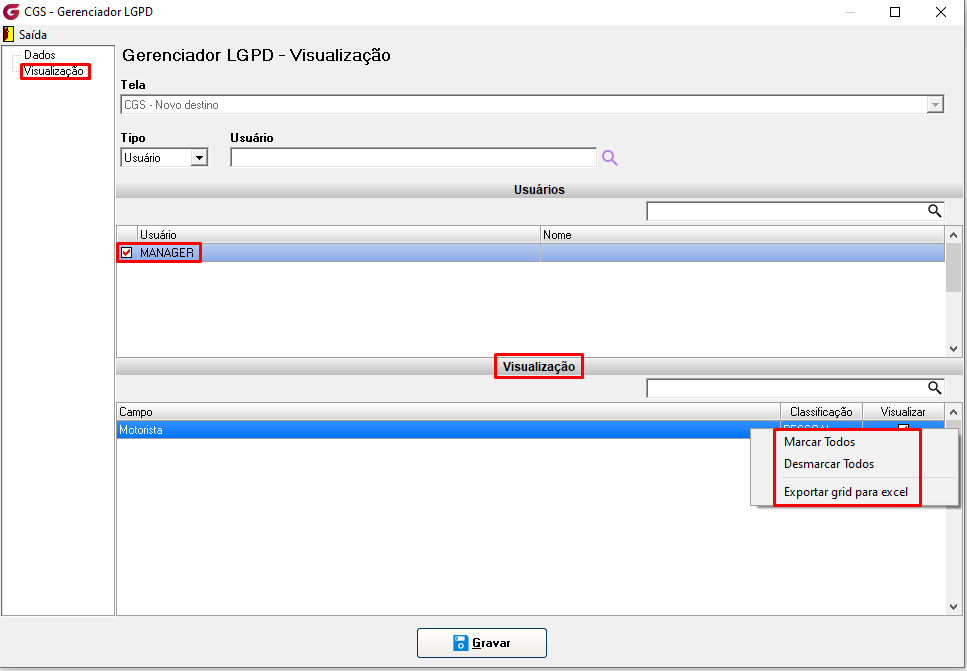967x671 pixels.
Task: Click the Saída exit door icon
Action: click(9, 34)
